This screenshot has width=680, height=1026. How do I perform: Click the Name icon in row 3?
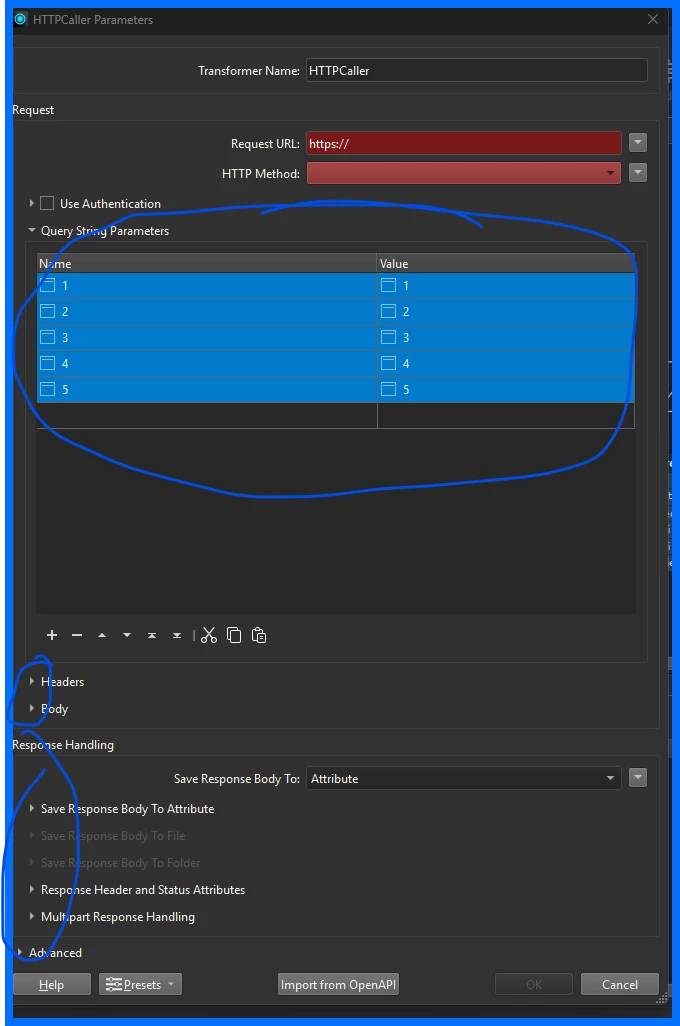point(47,338)
